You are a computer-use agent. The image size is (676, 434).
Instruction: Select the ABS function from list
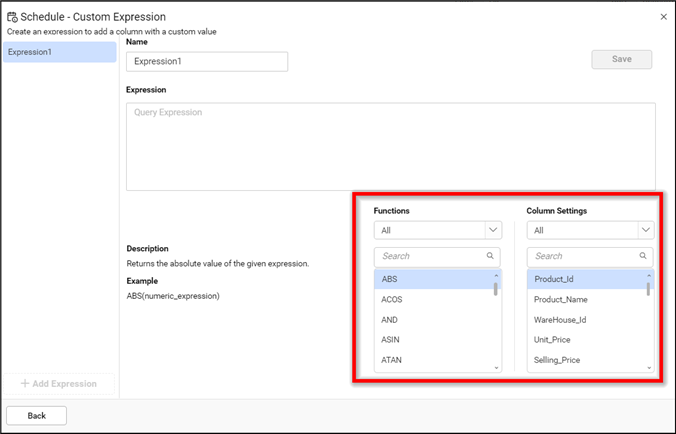432,280
